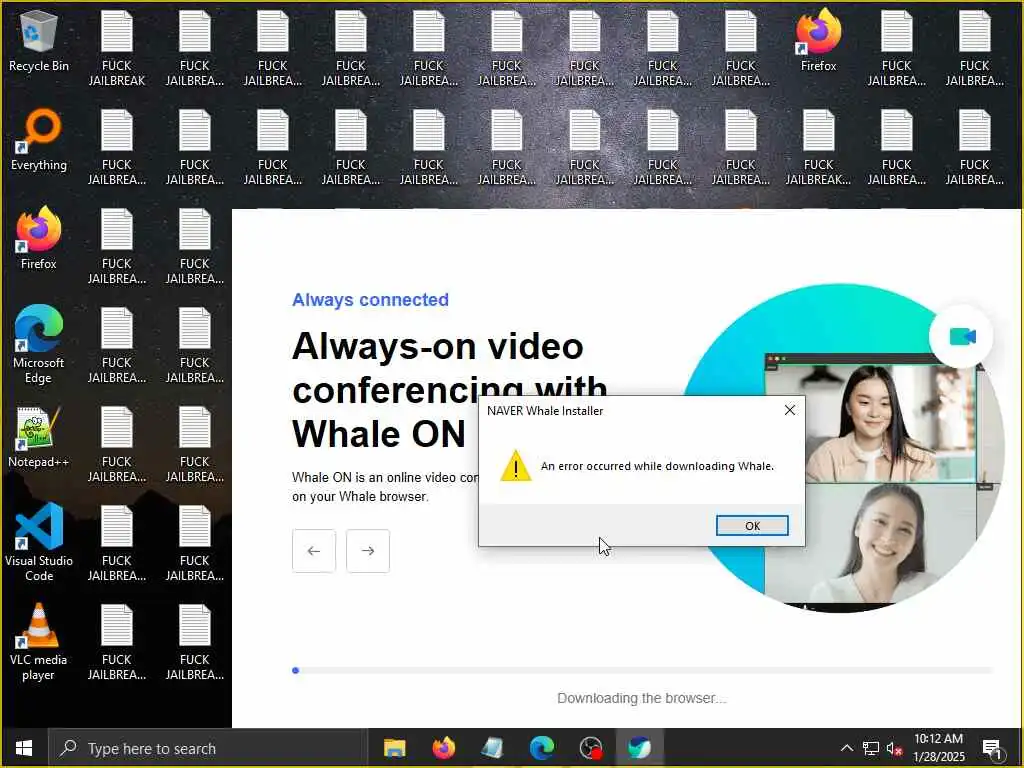1024x768 pixels.
Task: Click the 'Always connected' blue heading
Action: point(370,300)
